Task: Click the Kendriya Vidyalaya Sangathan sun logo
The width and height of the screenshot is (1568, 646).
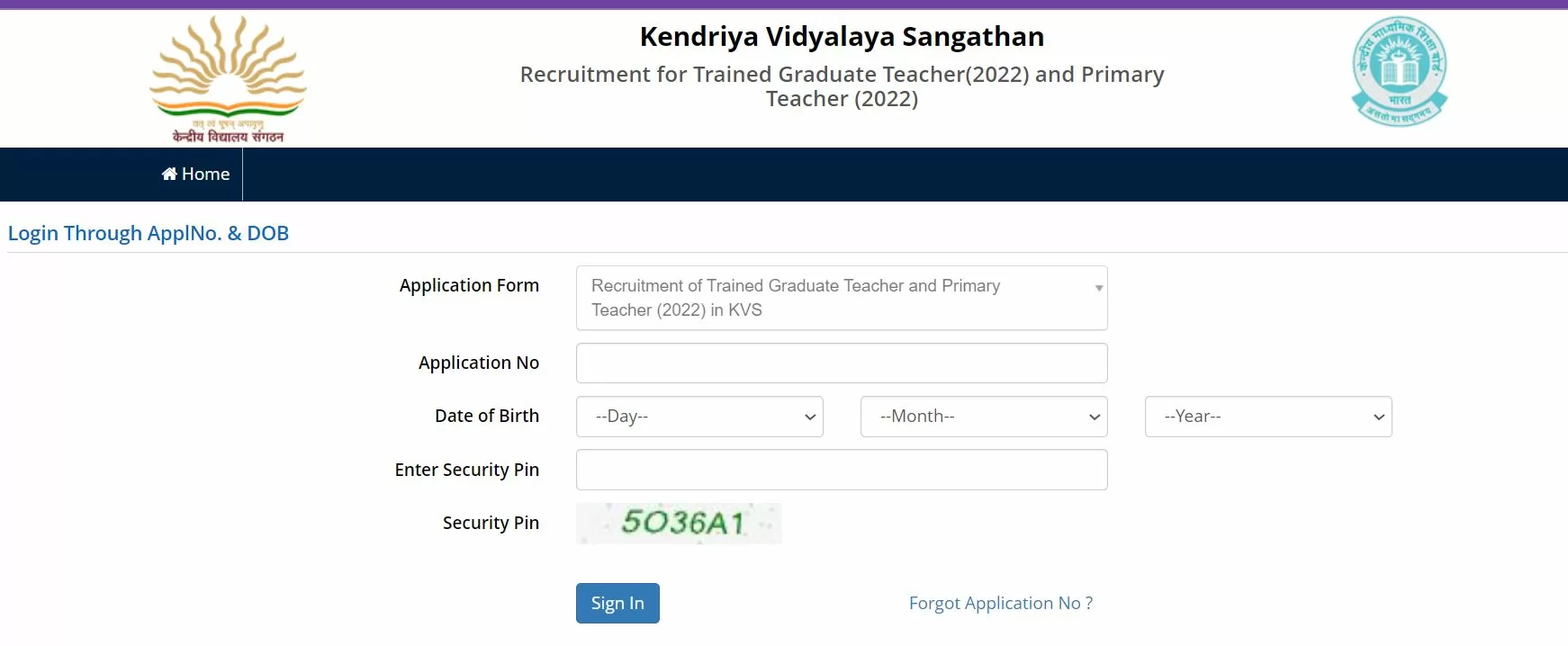Action: click(x=228, y=79)
